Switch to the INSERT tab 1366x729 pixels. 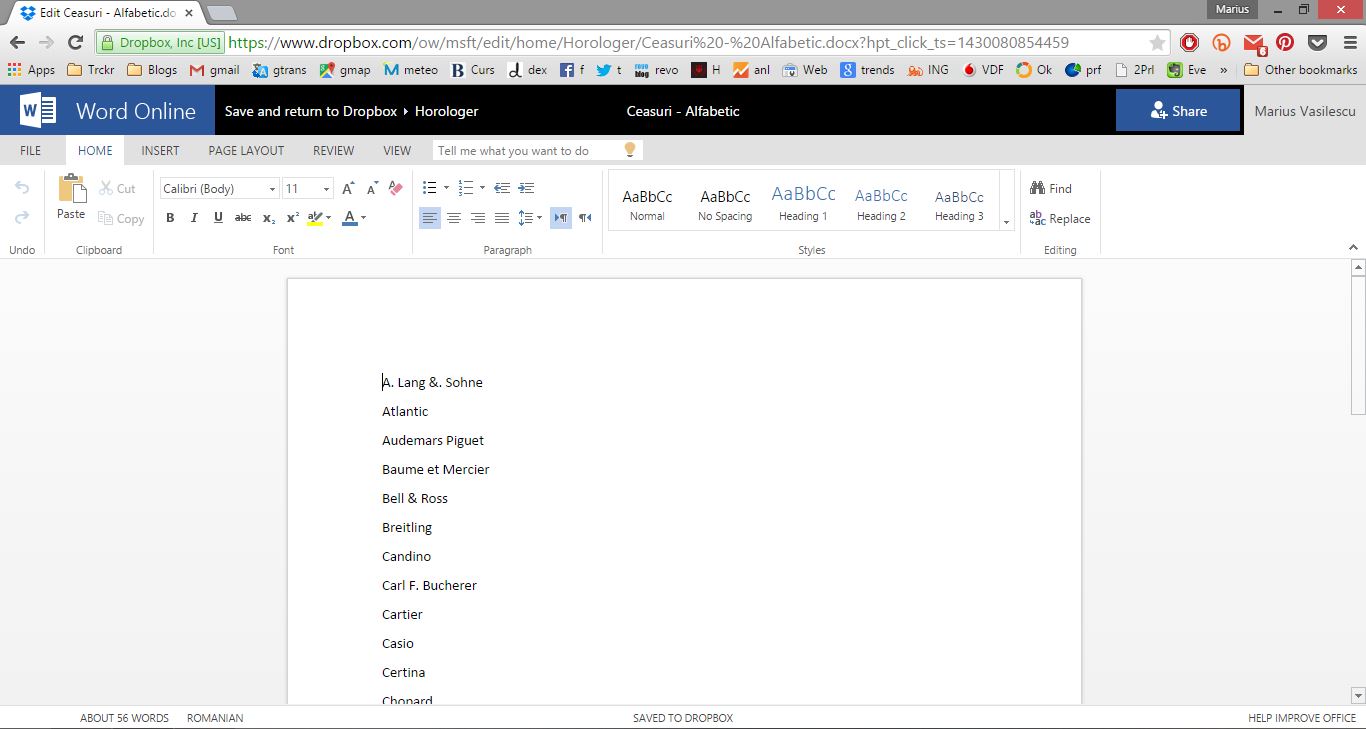pos(160,150)
